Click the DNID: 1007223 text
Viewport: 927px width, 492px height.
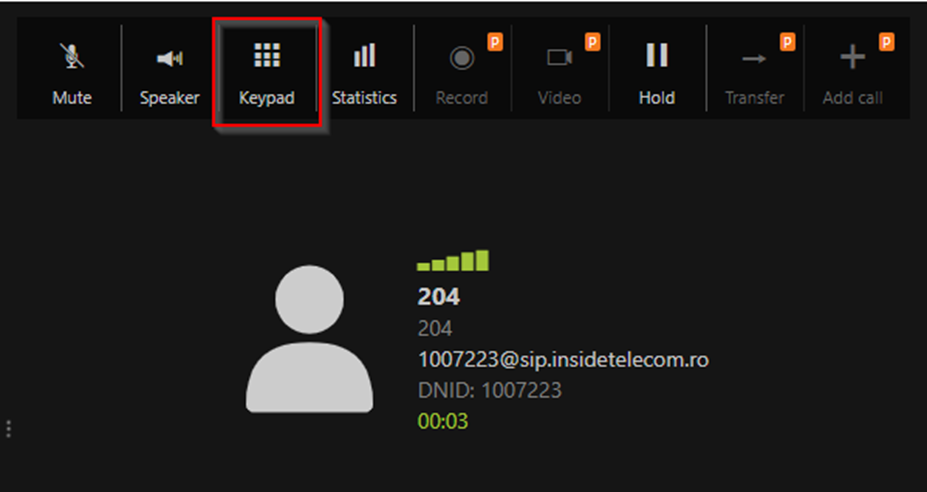click(x=490, y=390)
